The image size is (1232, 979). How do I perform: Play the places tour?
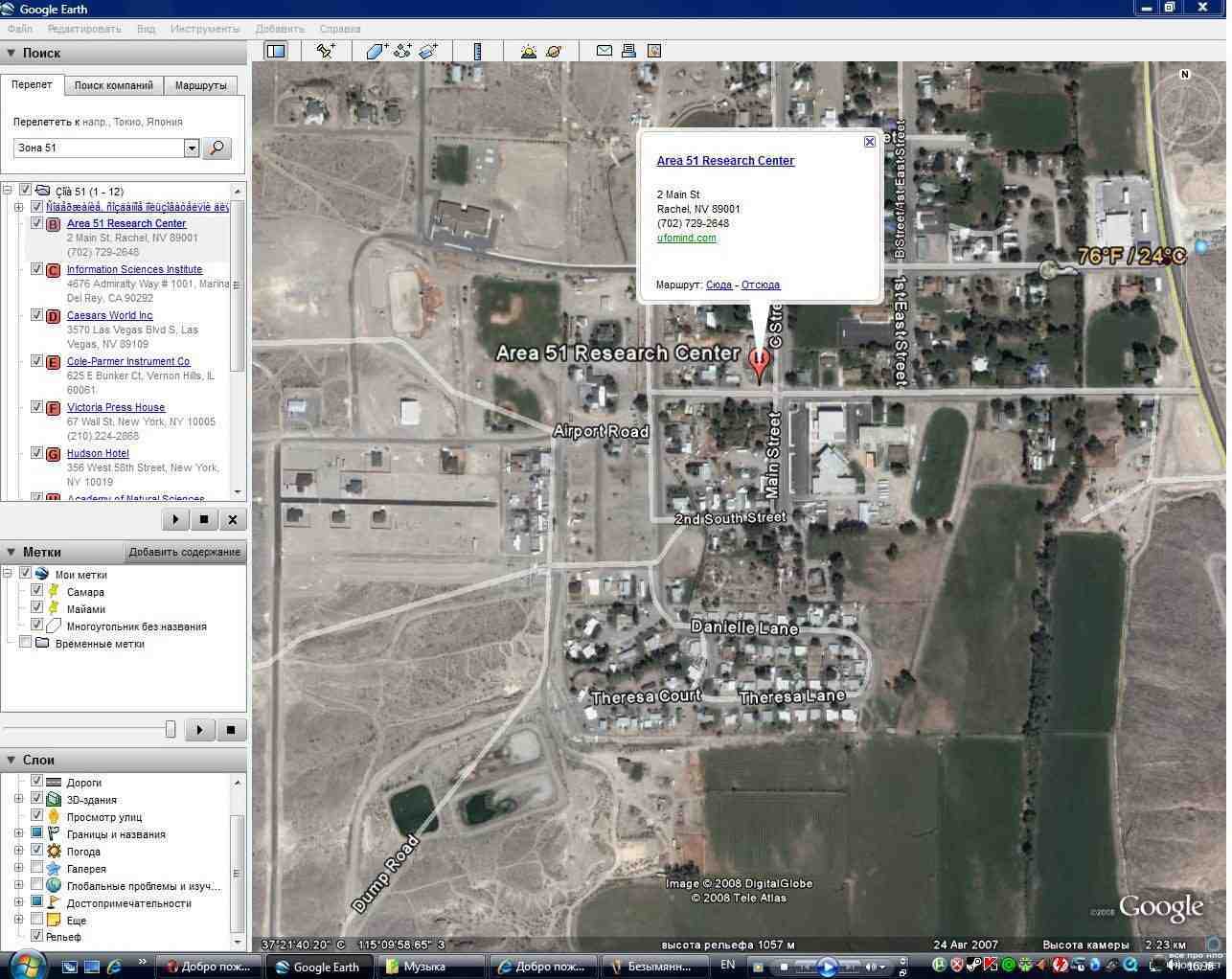coord(199,729)
